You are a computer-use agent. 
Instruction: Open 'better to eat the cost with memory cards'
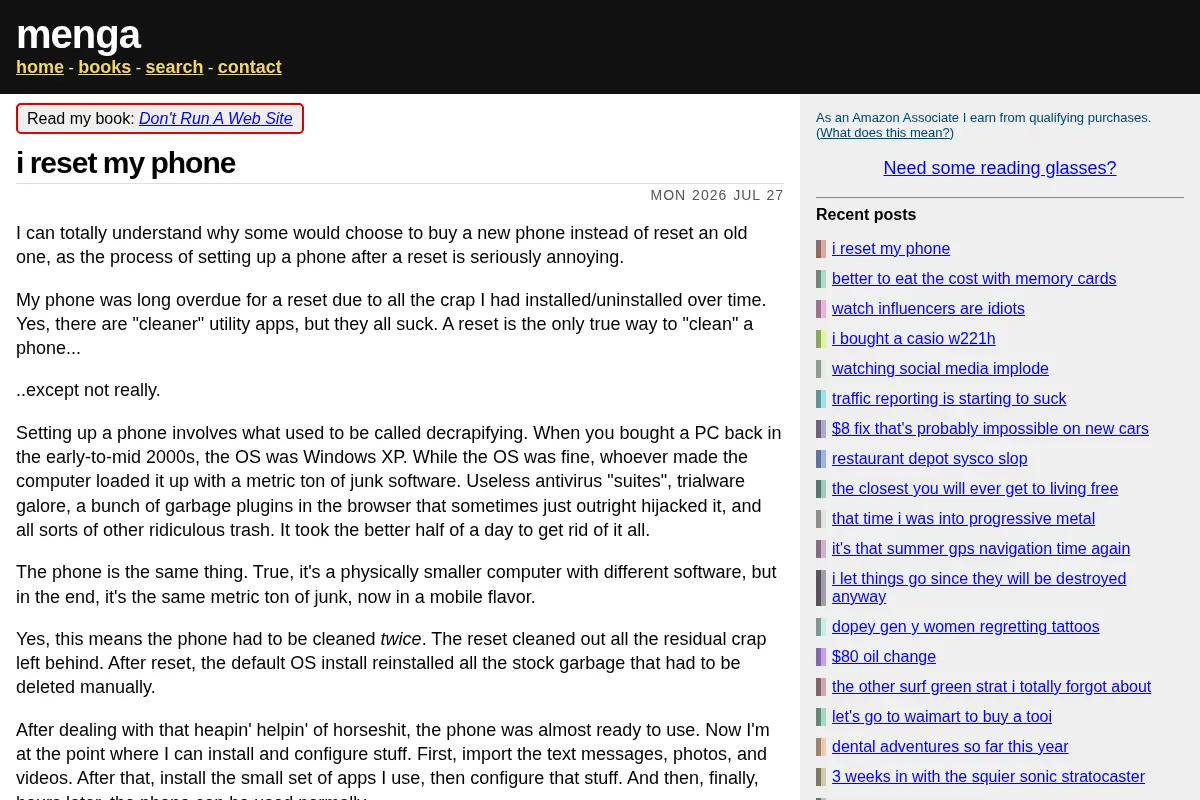click(x=974, y=279)
